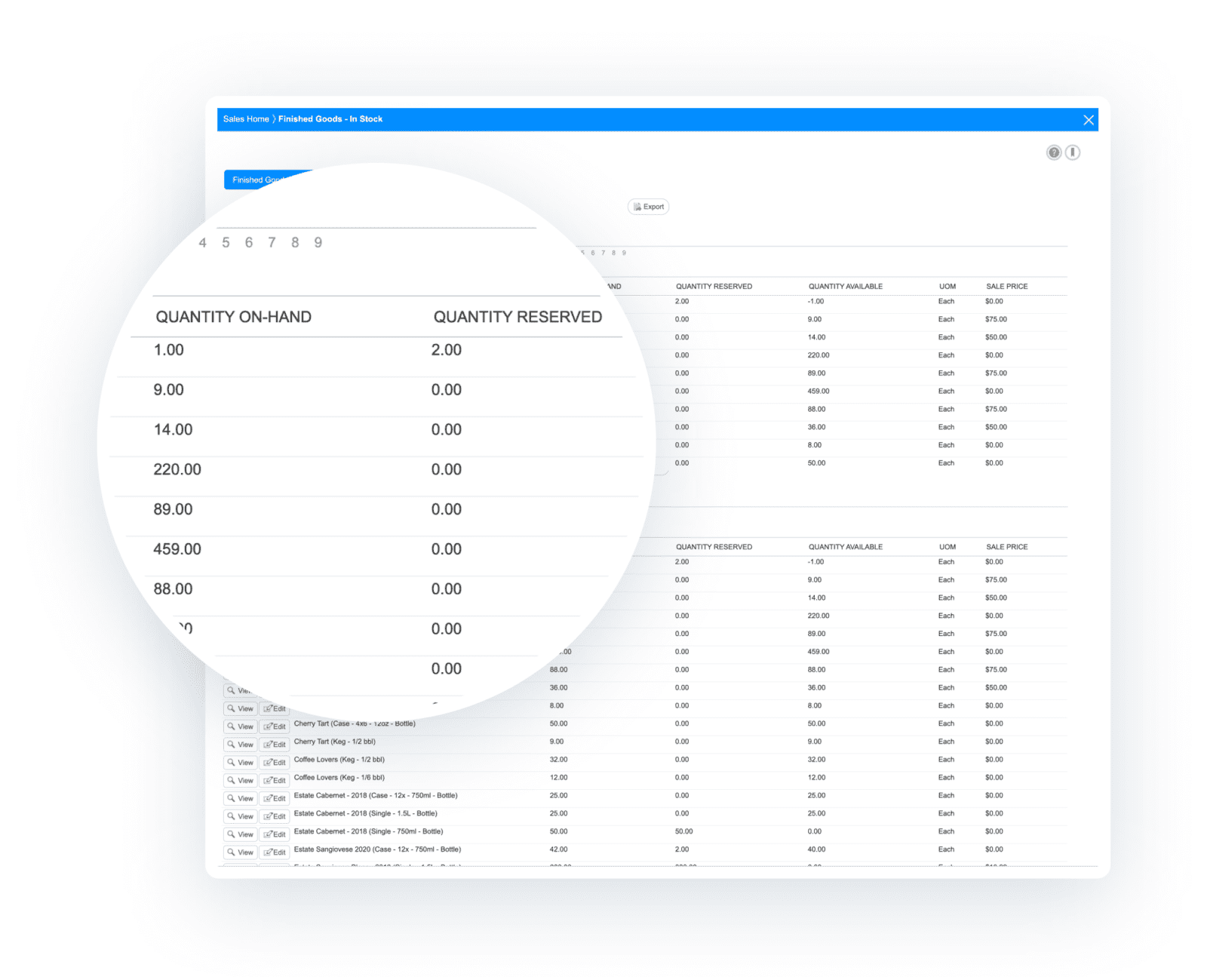1207x980 pixels.
Task: Edit Estate Sangiovese 2020 Case
Action: 275,853
